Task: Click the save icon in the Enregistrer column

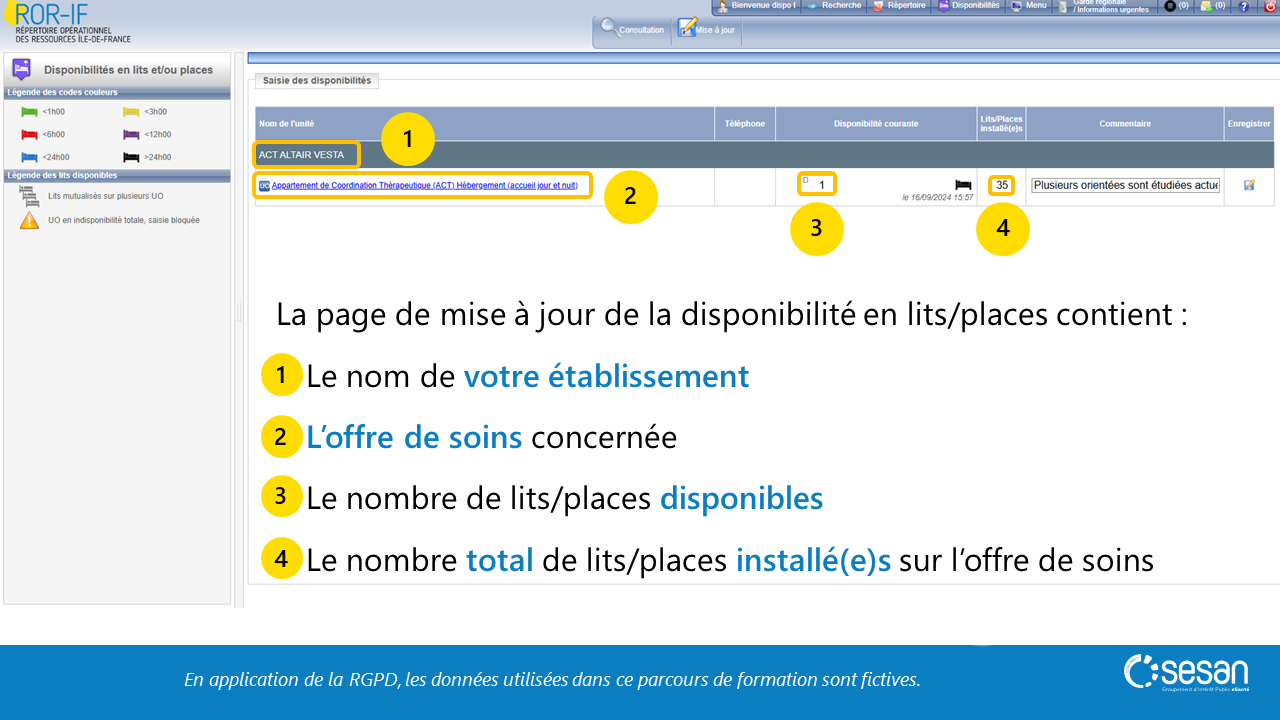Action: 1249,185
